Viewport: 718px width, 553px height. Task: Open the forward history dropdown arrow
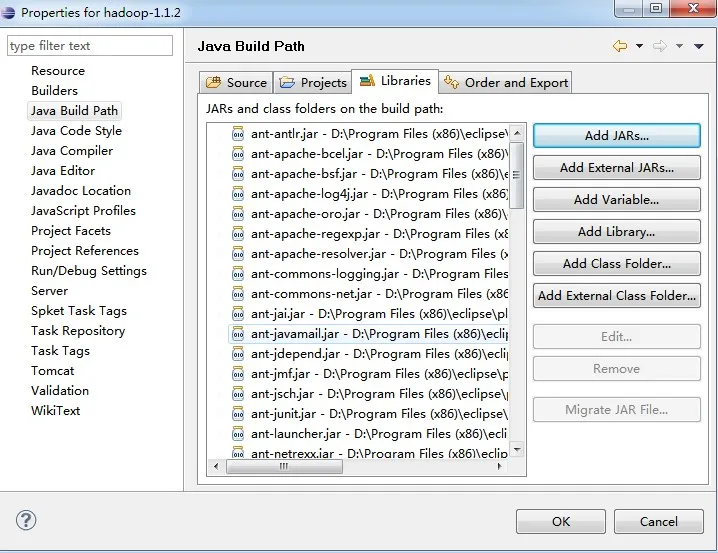coord(680,46)
